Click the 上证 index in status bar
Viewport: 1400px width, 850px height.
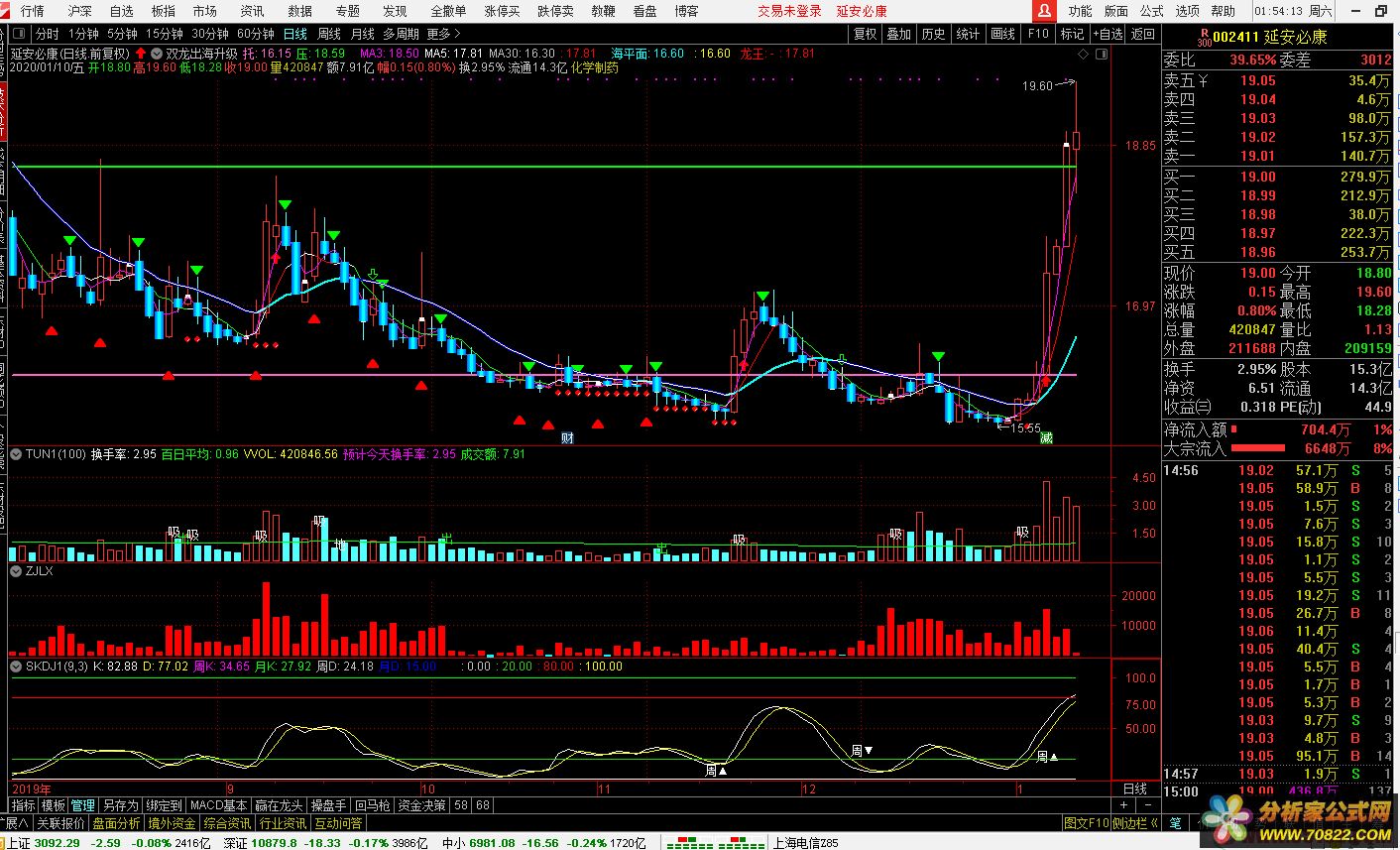pyautogui.click(x=18, y=843)
